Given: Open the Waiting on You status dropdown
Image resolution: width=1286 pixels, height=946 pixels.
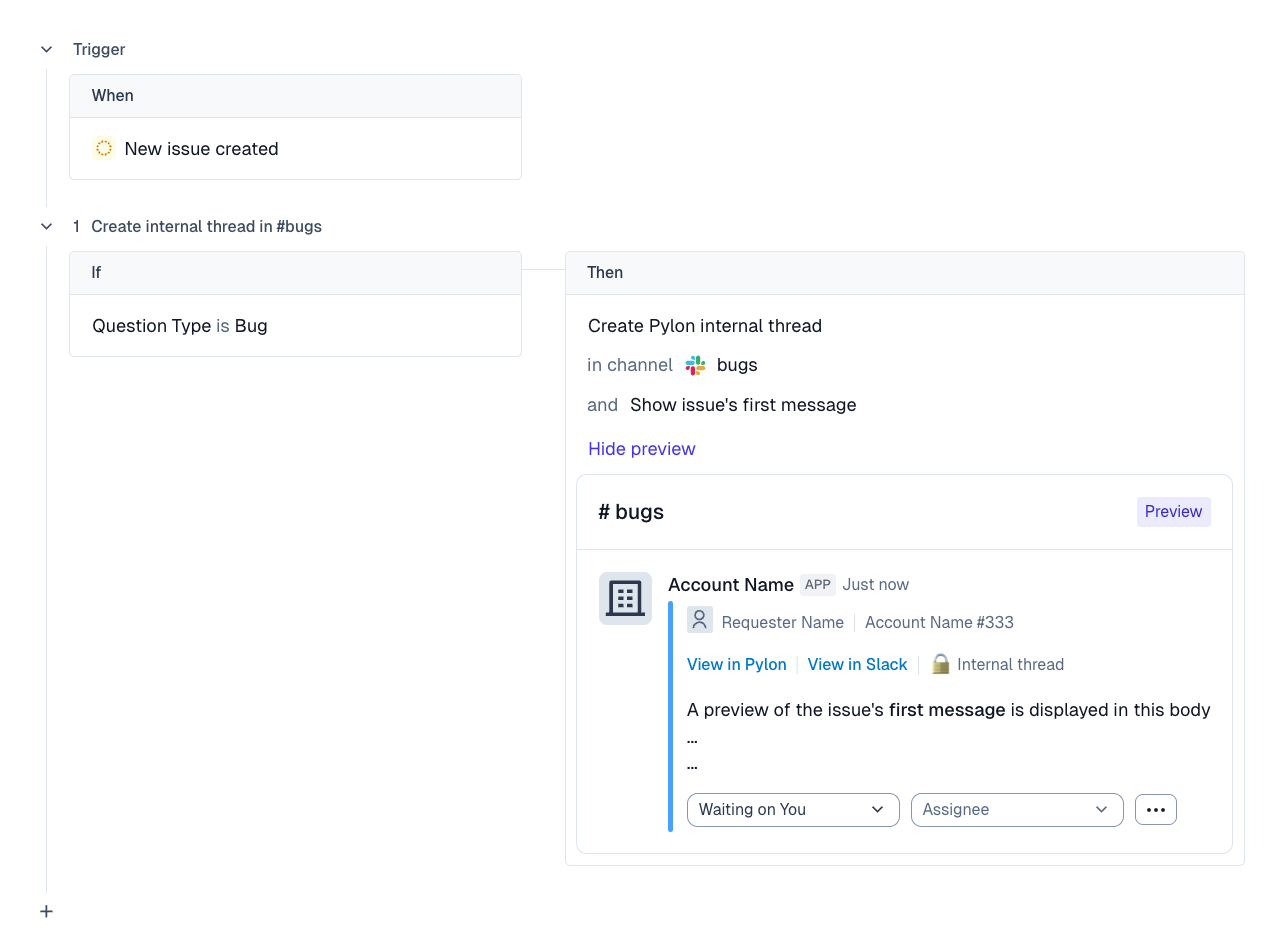Looking at the screenshot, I should point(792,810).
